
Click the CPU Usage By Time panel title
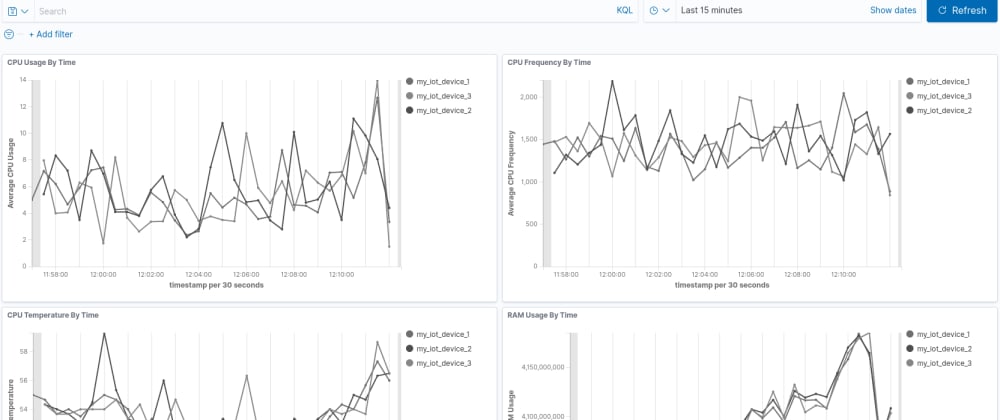click(42, 62)
